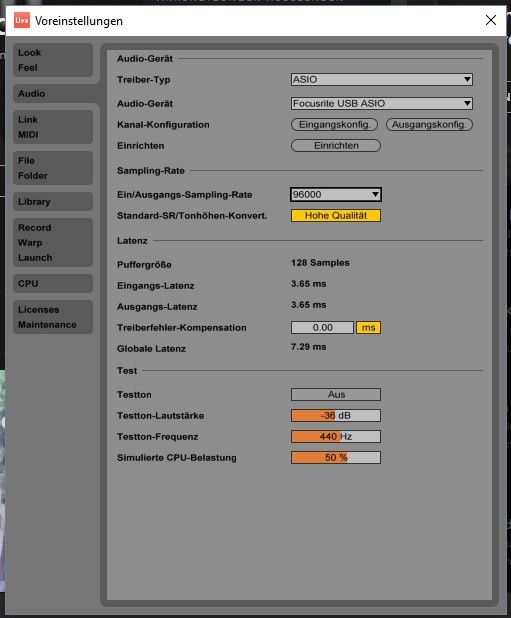Open the Licenses Maintenance tab
Viewport: 511px width, 618px height.
53,317
